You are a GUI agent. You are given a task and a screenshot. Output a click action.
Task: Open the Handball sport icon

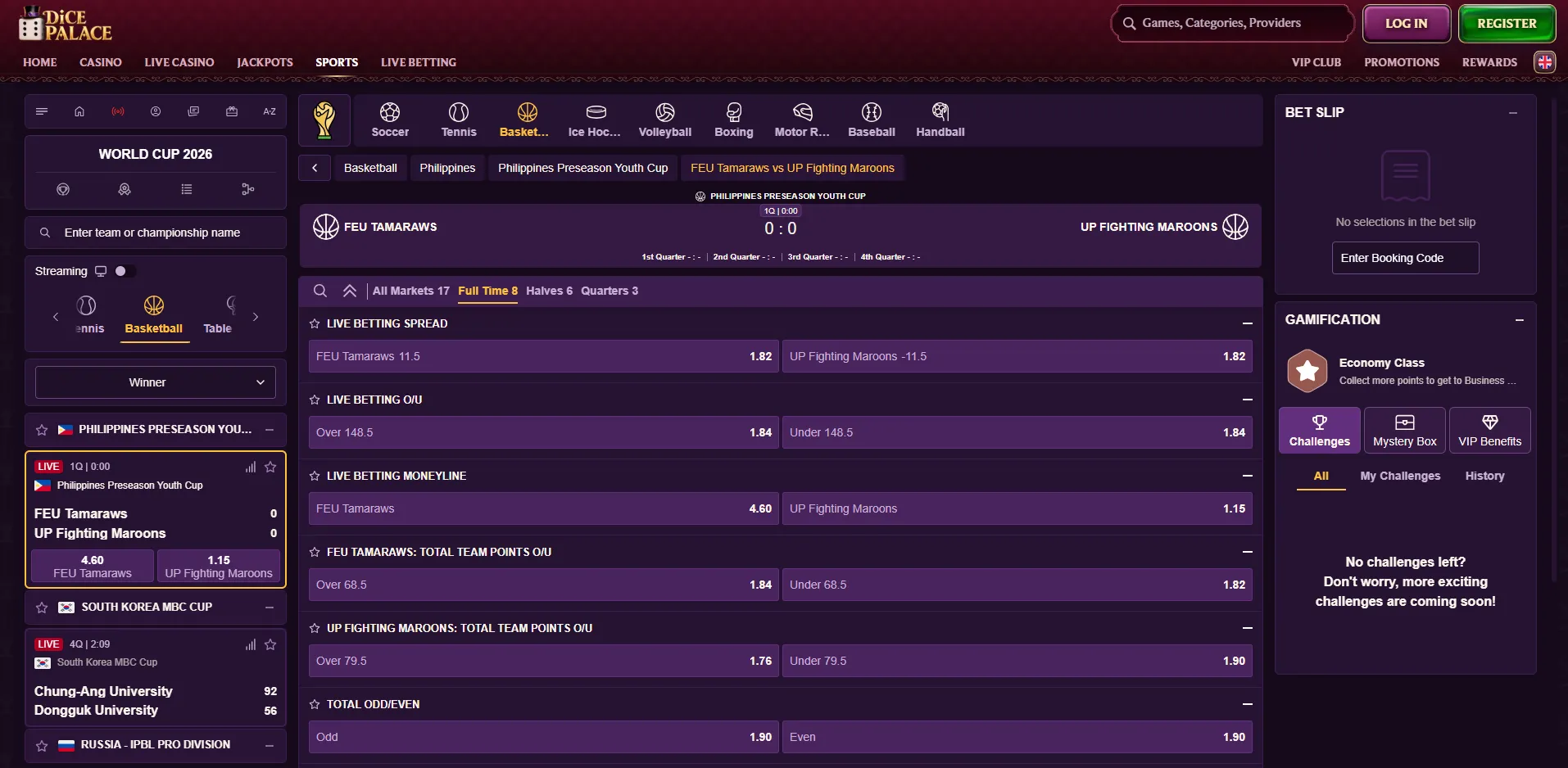pyautogui.click(x=940, y=120)
